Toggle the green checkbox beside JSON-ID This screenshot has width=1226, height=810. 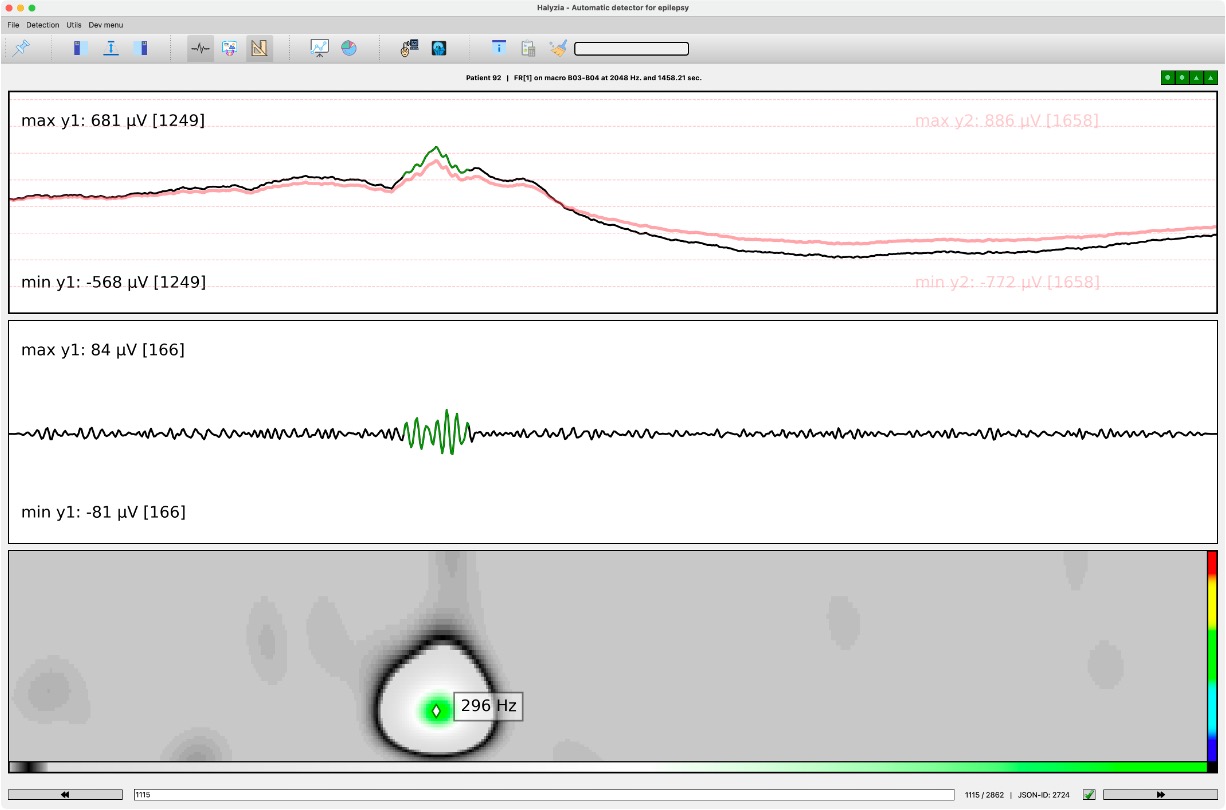tap(1090, 795)
